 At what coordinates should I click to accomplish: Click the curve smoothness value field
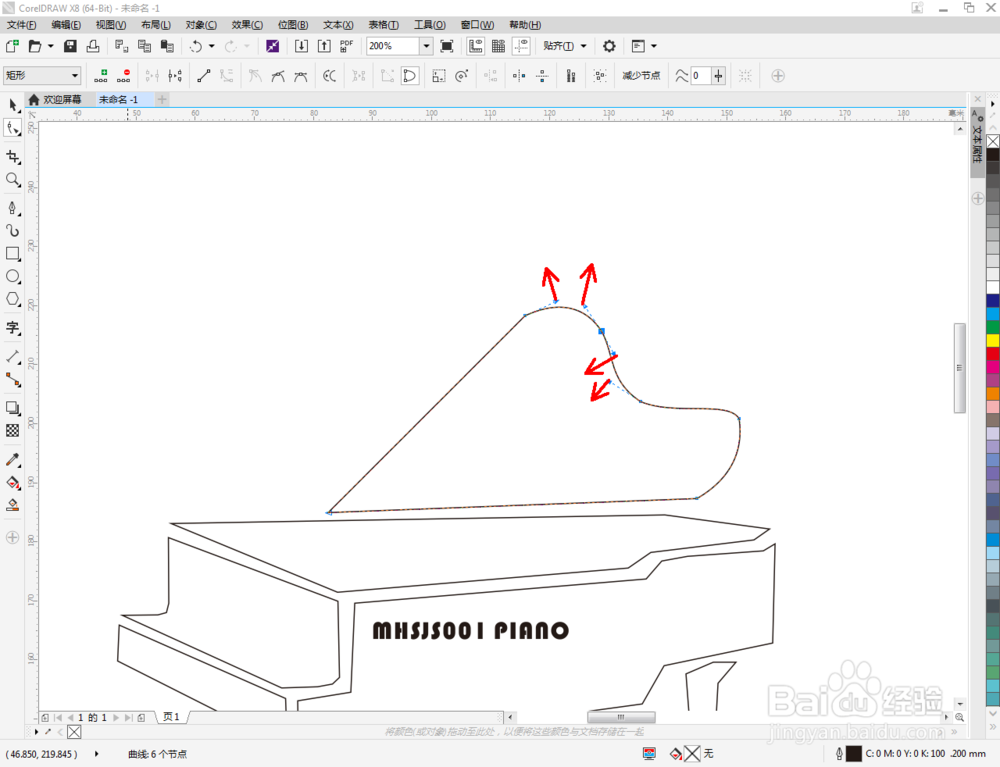coord(700,76)
